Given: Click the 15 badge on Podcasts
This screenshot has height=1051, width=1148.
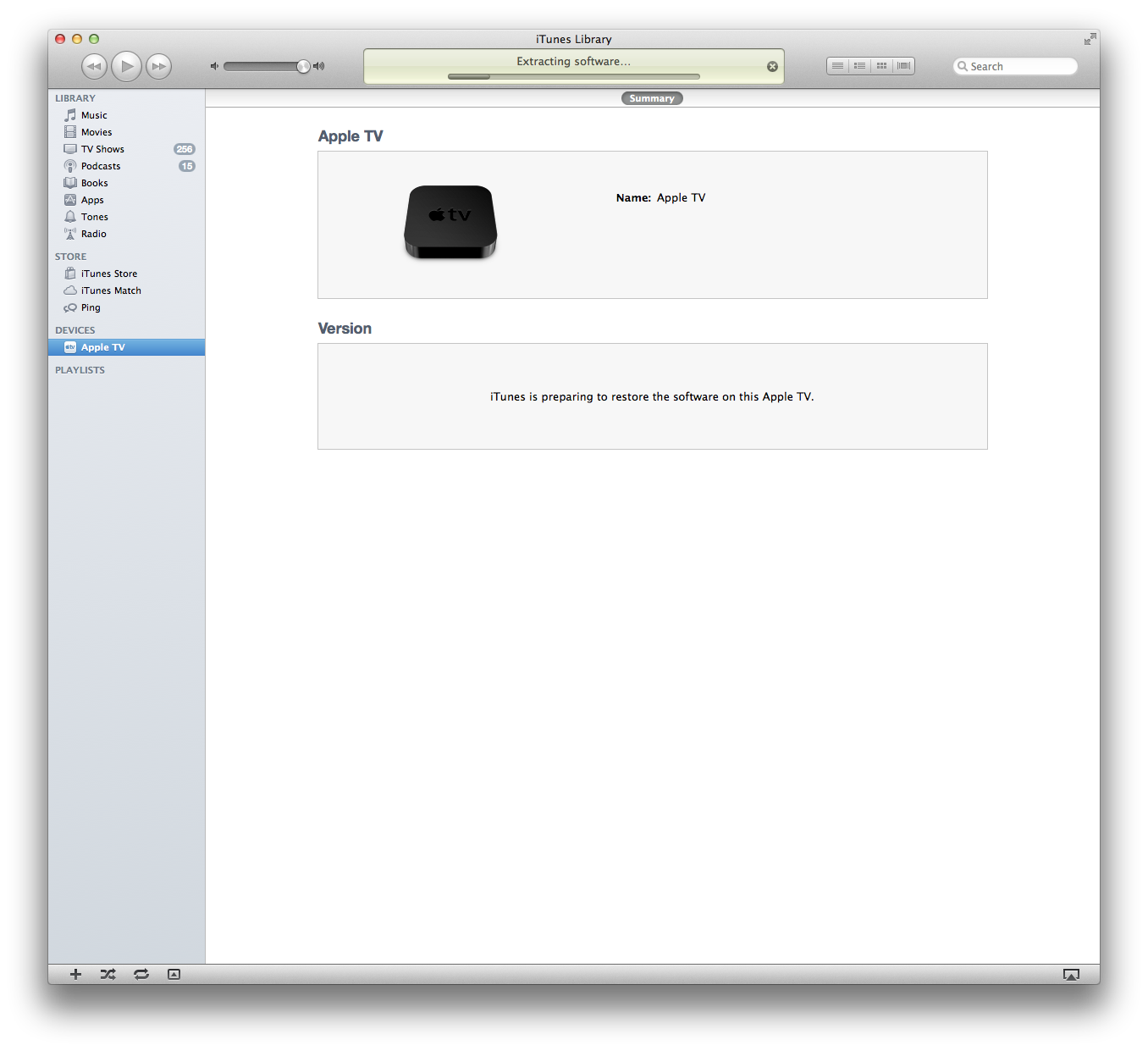Looking at the screenshot, I should pyautogui.click(x=187, y=166).
